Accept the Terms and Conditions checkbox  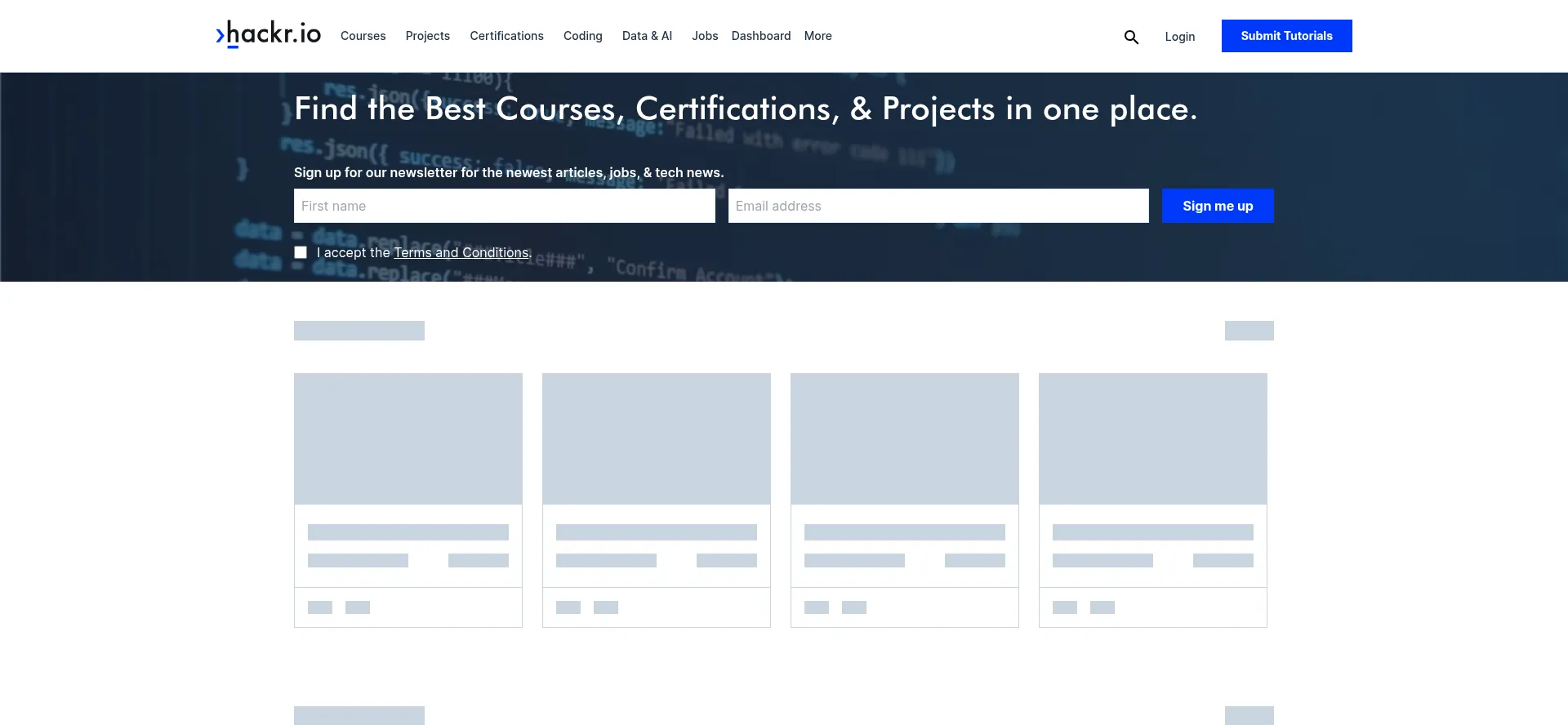(301, 253)
